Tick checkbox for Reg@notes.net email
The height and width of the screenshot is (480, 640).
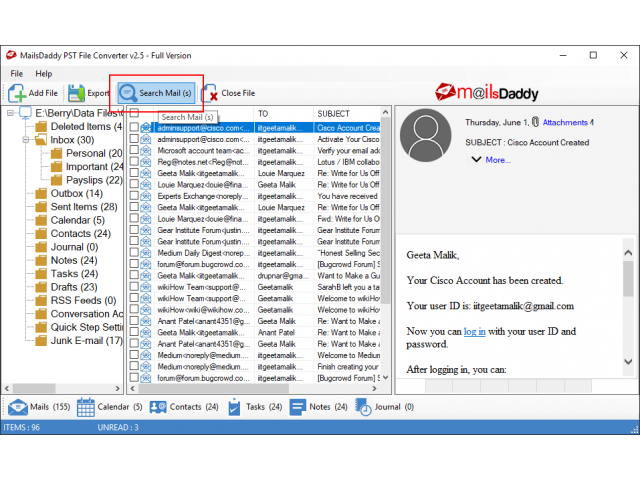(x=134, y=162)
